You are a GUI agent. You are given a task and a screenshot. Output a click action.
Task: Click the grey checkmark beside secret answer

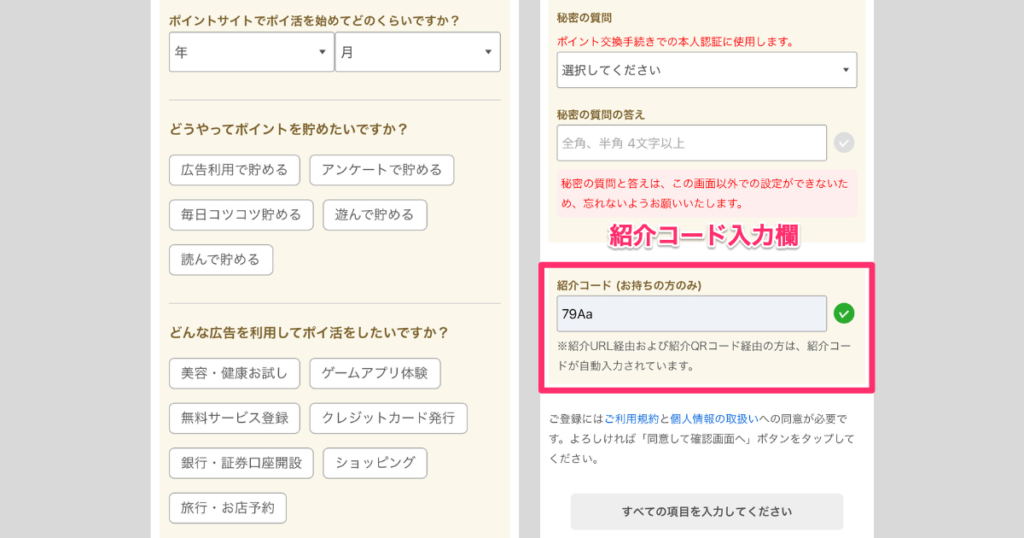pos(844,142)
